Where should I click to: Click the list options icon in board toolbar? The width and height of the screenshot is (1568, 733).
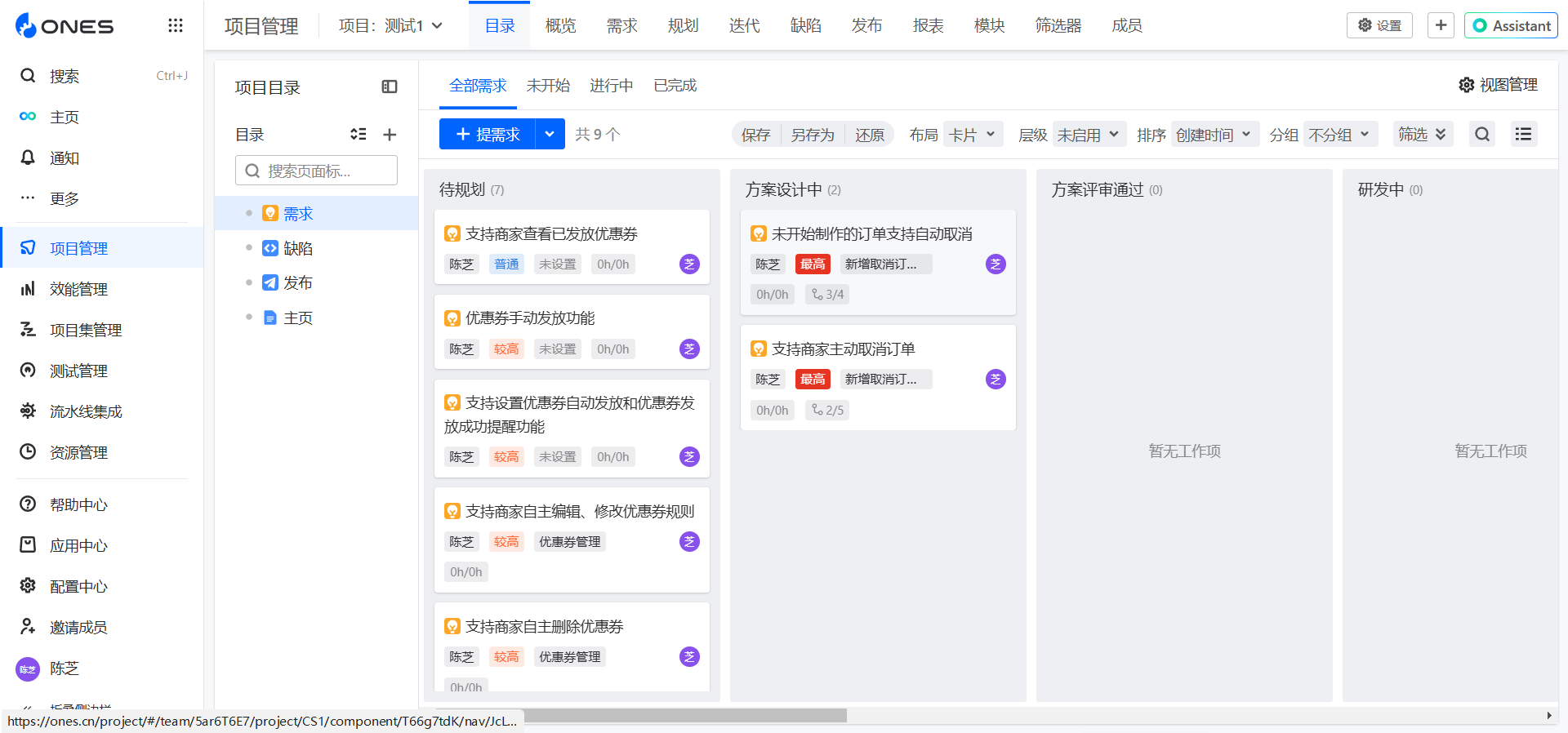tap(1523, 134)
